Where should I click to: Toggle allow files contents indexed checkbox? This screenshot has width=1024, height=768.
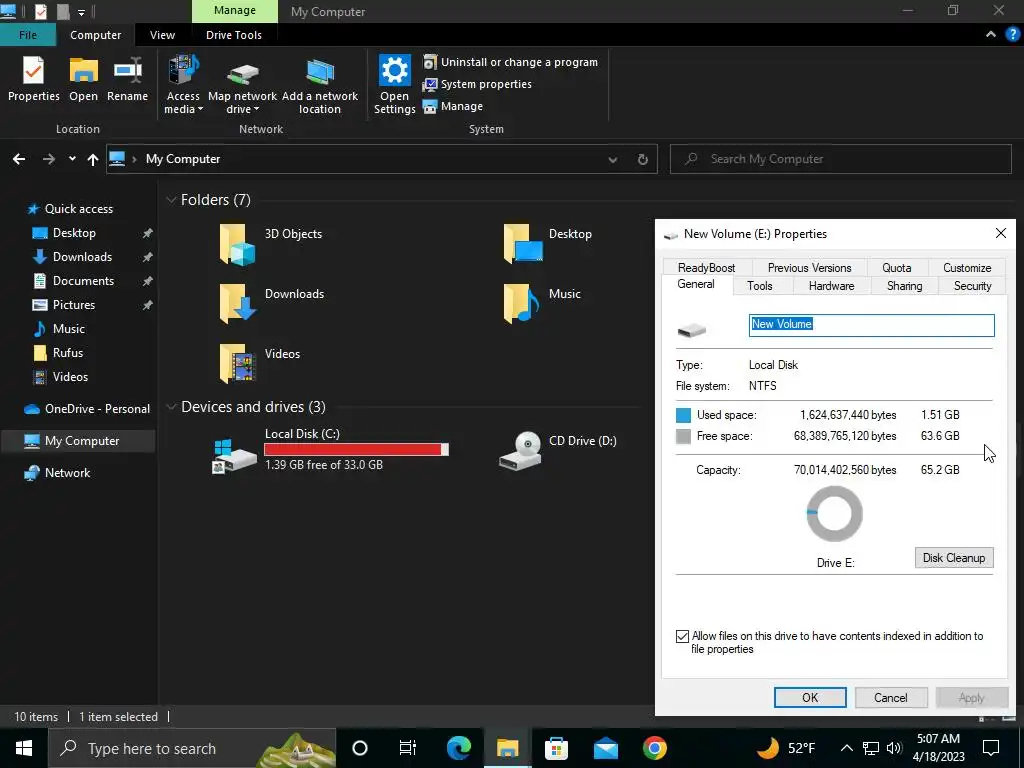[682, 636]
